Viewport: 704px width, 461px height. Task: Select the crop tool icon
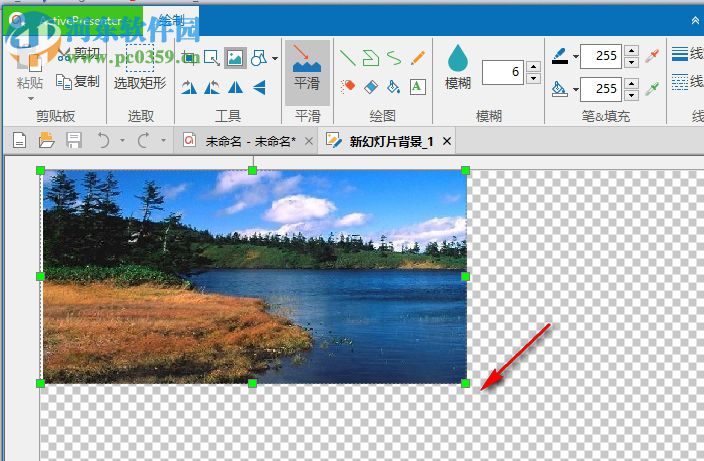coord(190,57)
